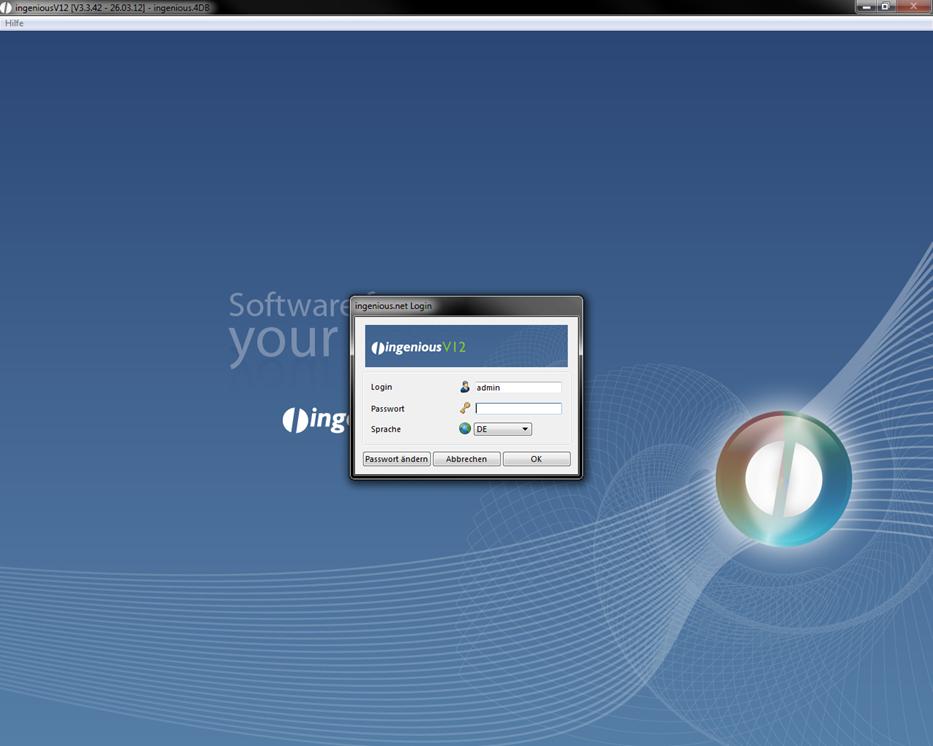This screenshot has height=746, width=933.
Task: Cancel login with the Abbrechen button
Action: tap(466, 459)
